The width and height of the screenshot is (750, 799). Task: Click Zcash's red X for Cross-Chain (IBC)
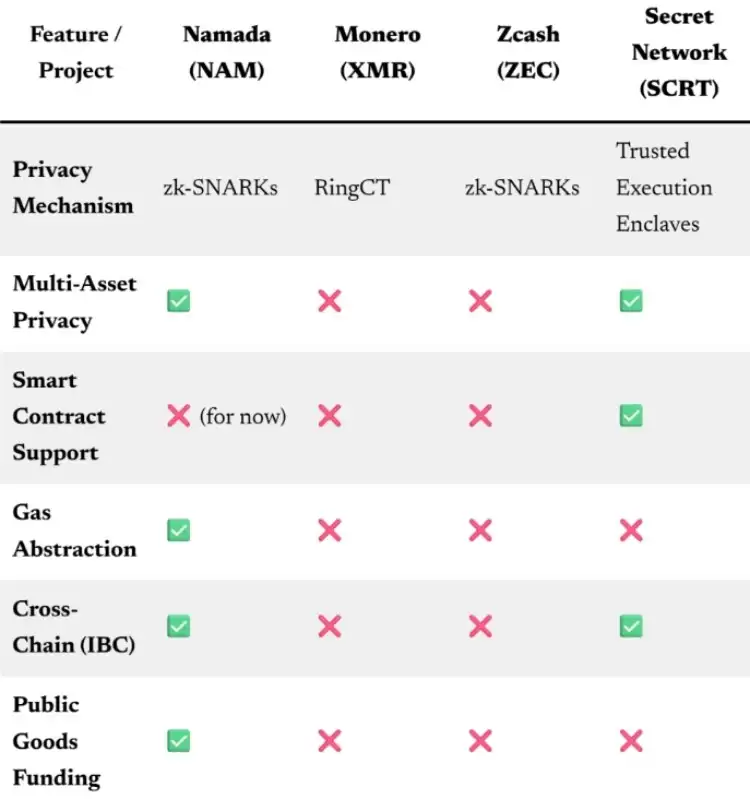point(480,626)
